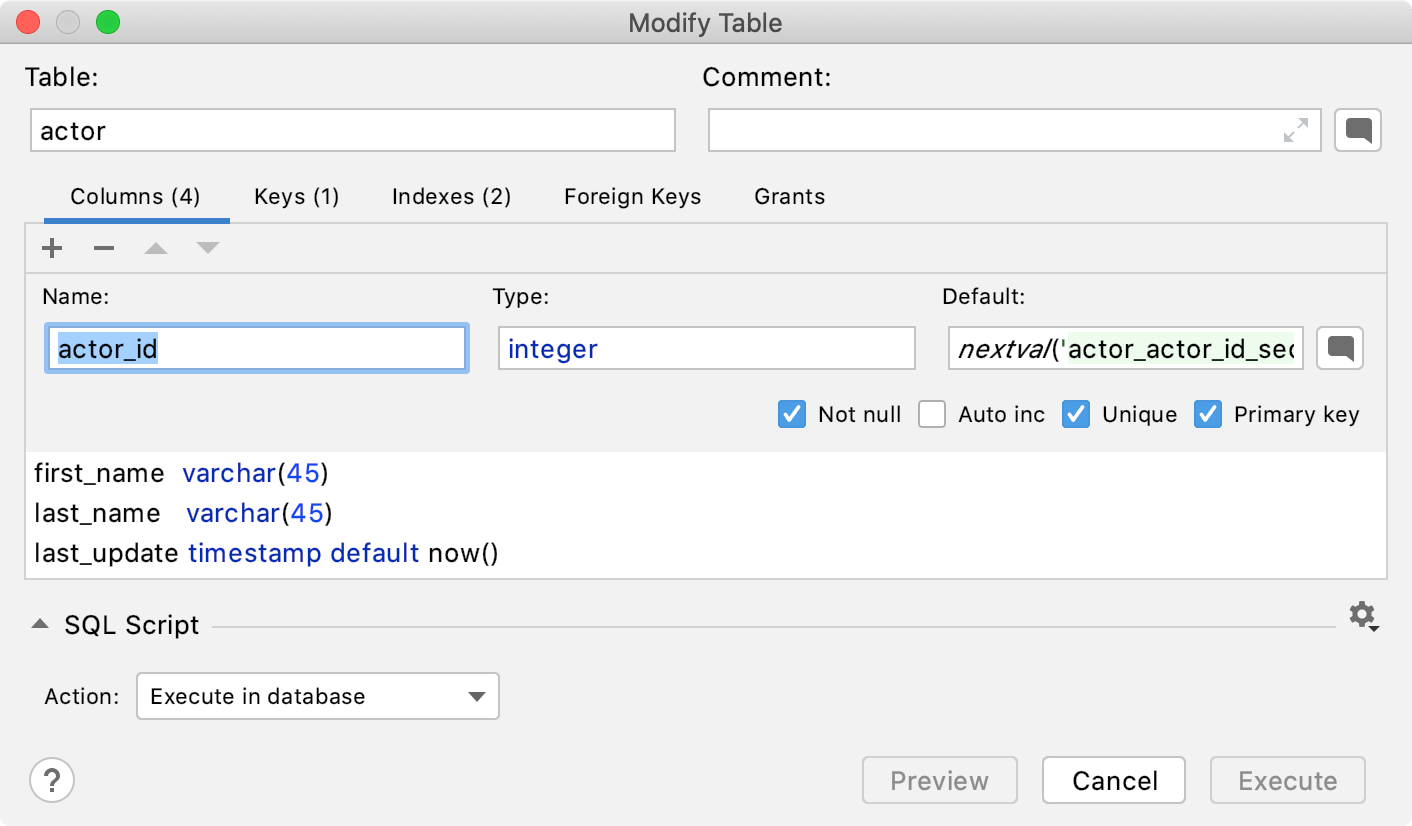Viewport: 1412px width, 826px height.
Task: Toggle the Unique checkbox off
Action: coord(1075,414)
